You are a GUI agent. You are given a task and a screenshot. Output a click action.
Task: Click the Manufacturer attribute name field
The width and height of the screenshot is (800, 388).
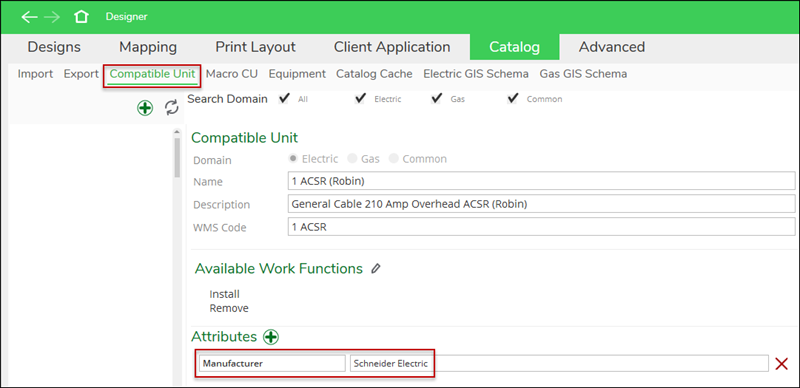272,363
